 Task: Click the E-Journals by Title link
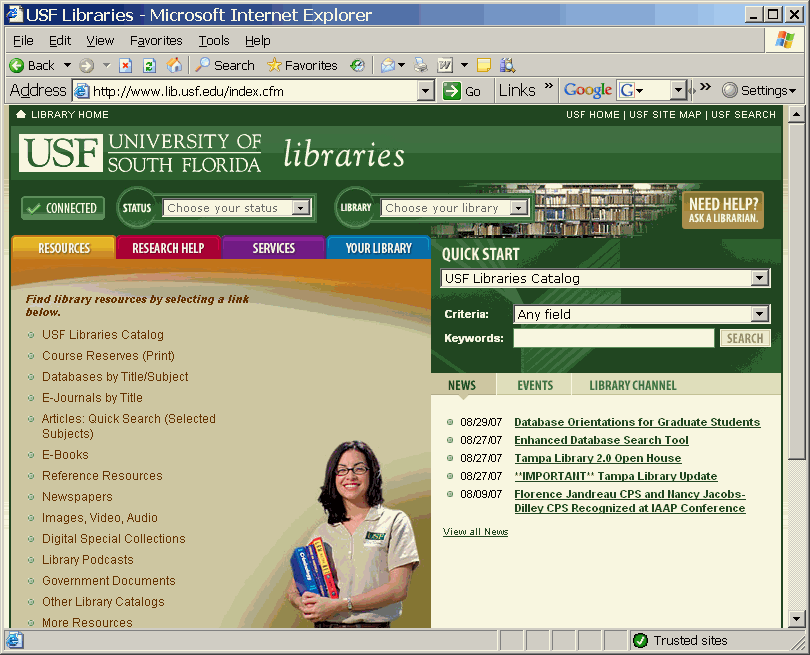click(92, 398)
